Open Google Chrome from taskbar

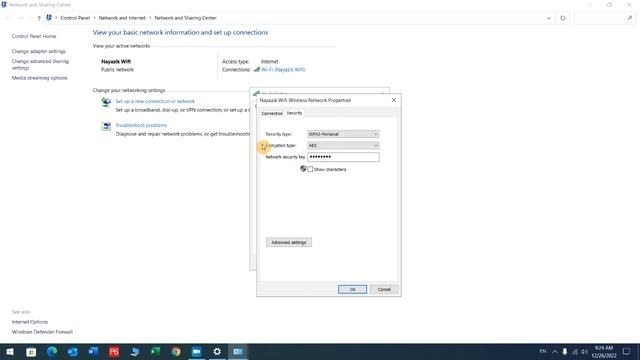pos(176,351)
